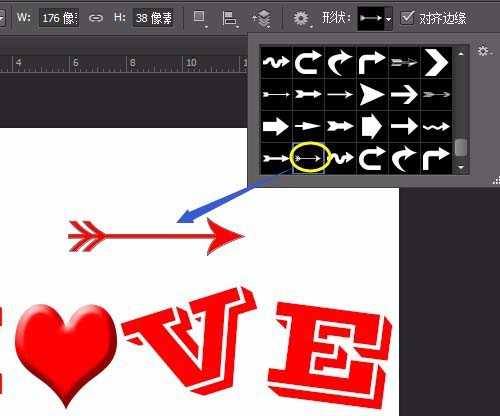Select the tapered pointed arrow, third row
Viewport: 500px width, 416px height.
pos(308,127)
